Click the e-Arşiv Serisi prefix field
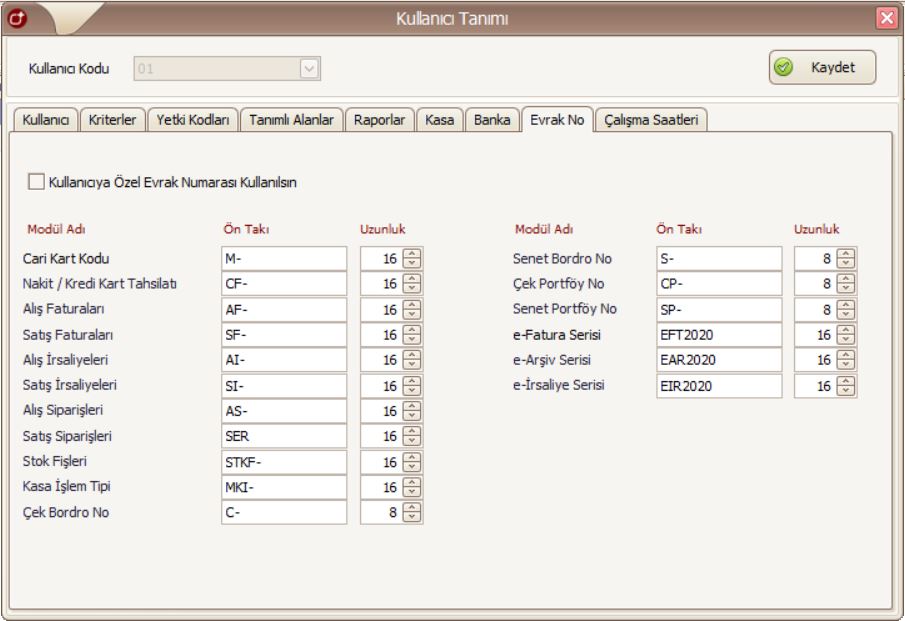 coord(718,360)
